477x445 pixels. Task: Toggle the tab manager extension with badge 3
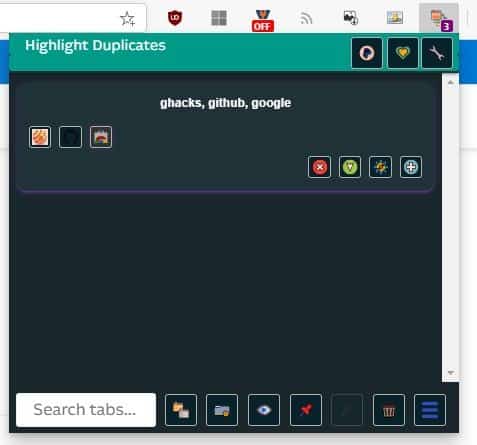click(439, 18)
